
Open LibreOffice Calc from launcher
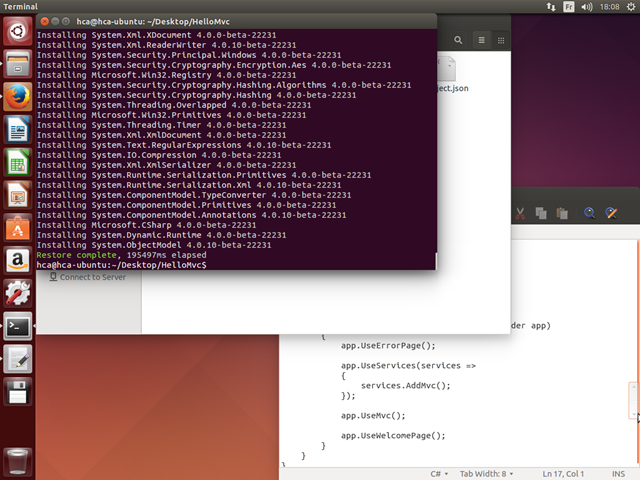coord(18,162)
